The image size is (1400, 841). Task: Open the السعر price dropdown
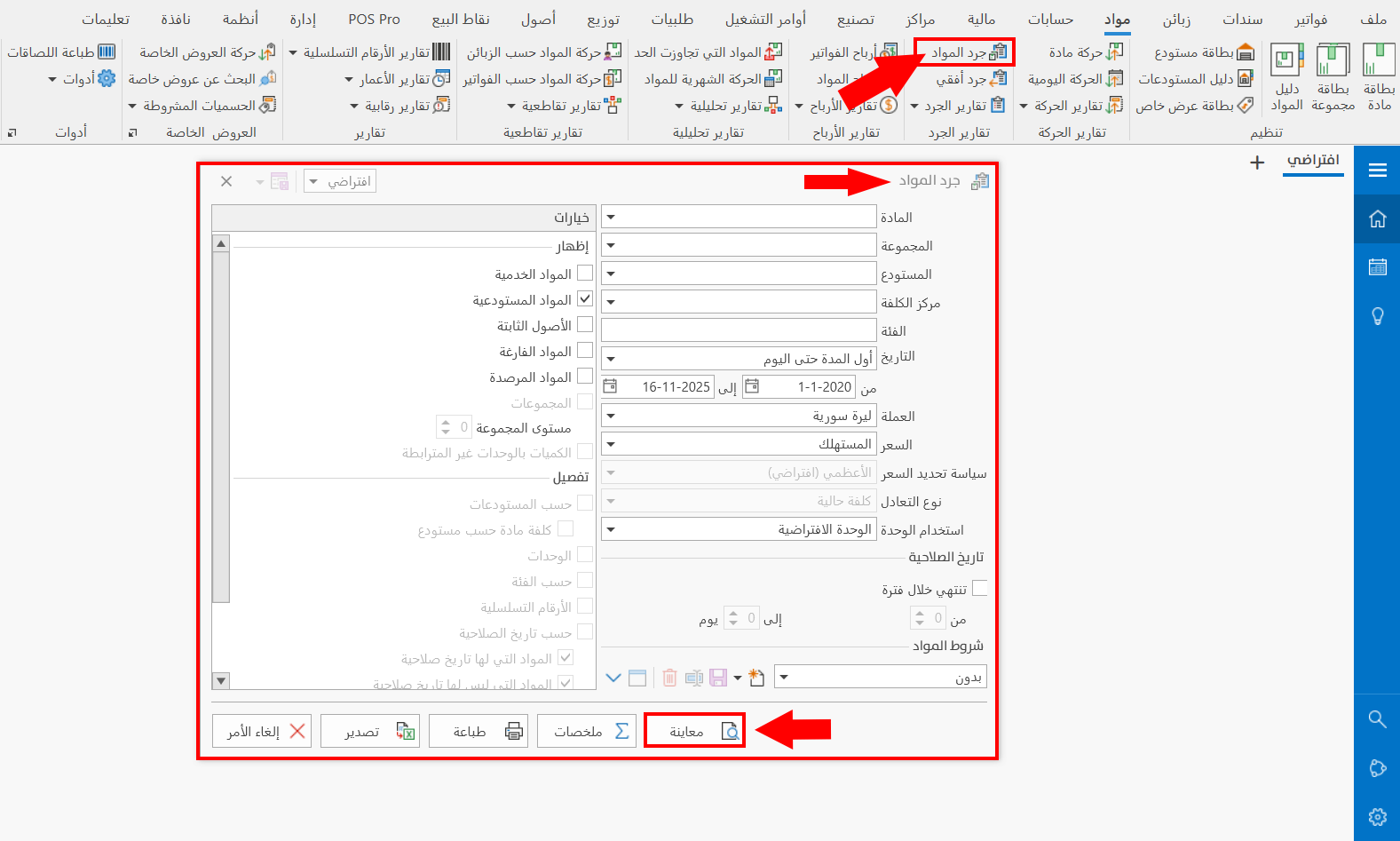[x=611, y=445]
